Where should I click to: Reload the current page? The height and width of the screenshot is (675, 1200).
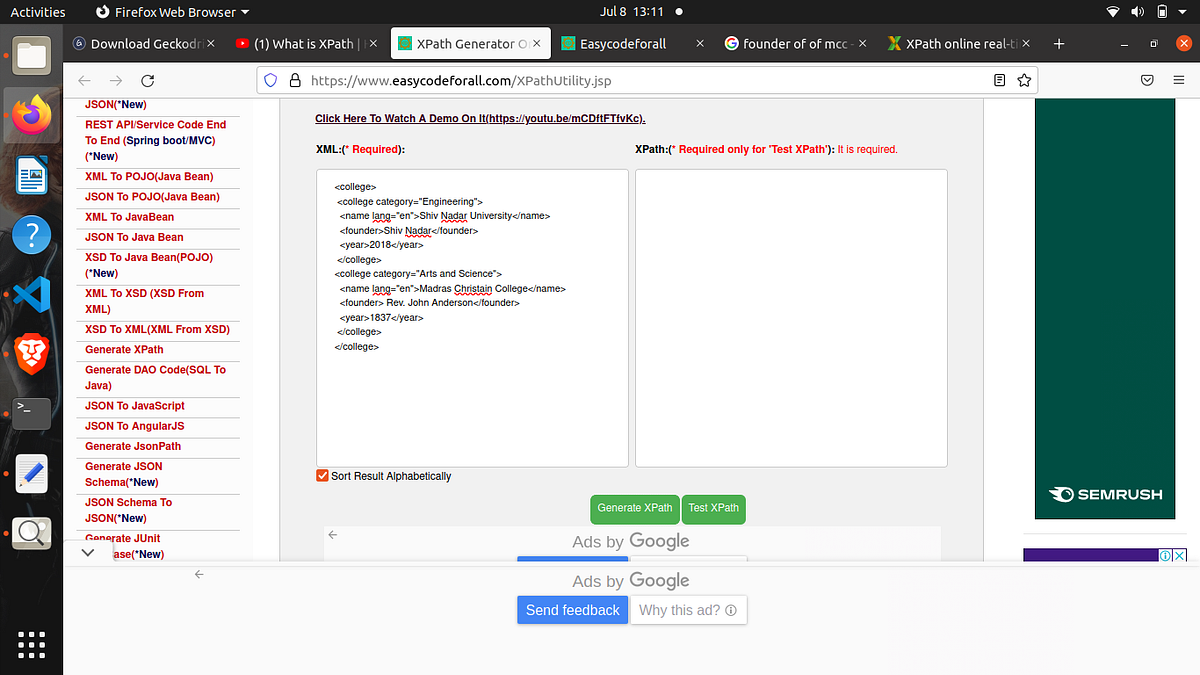[147, 80]
